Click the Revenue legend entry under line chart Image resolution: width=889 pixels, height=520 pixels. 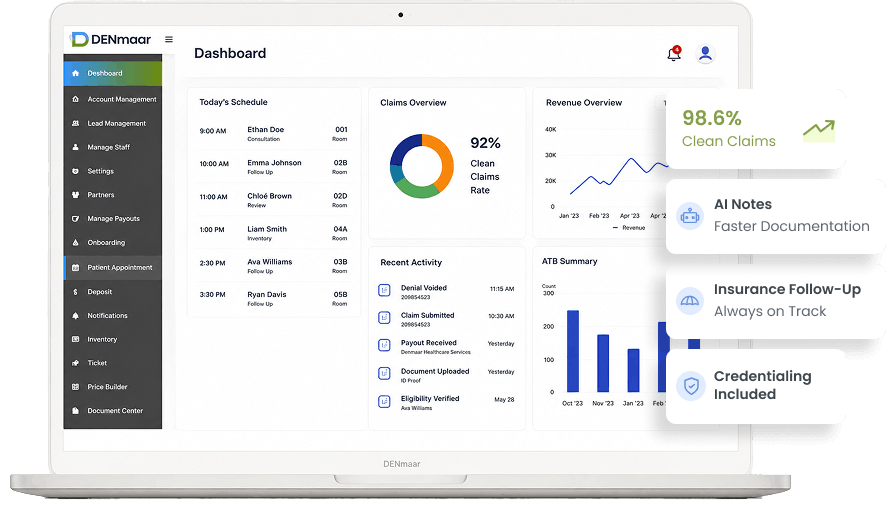629,227
